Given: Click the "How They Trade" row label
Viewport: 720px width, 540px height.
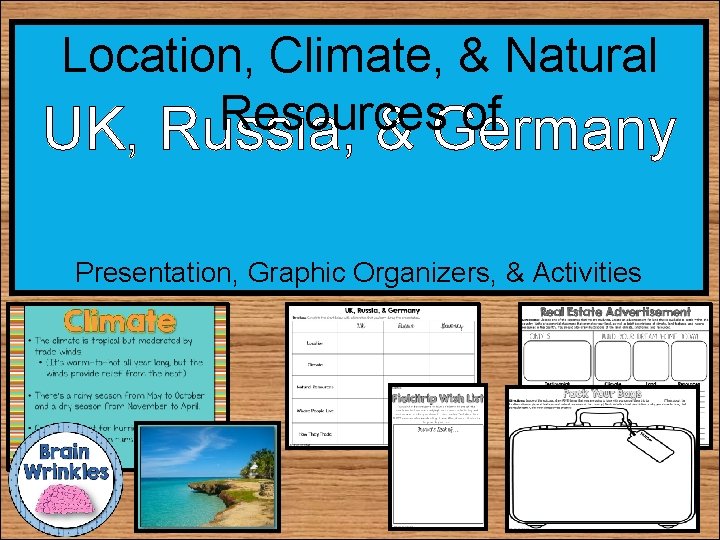Looking at the screenshot, I should 315,434.
